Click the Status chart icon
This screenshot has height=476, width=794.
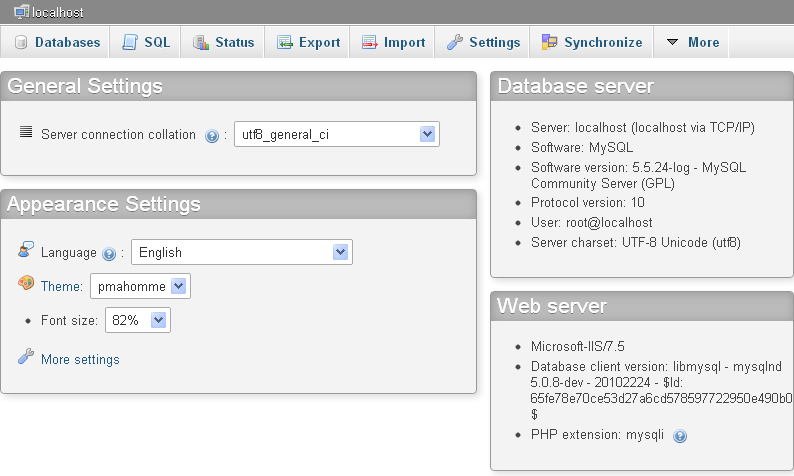tap(200, 43)
